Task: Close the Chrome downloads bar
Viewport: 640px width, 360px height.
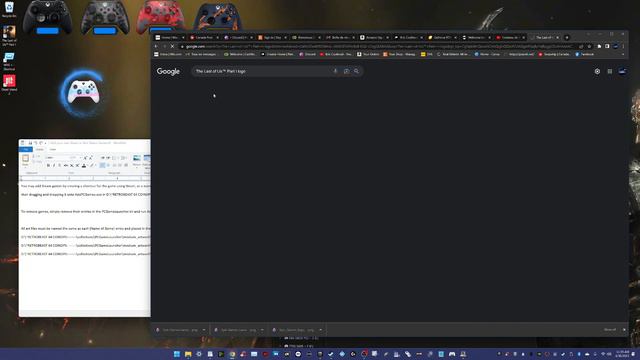Action: [x=624, y=330]
